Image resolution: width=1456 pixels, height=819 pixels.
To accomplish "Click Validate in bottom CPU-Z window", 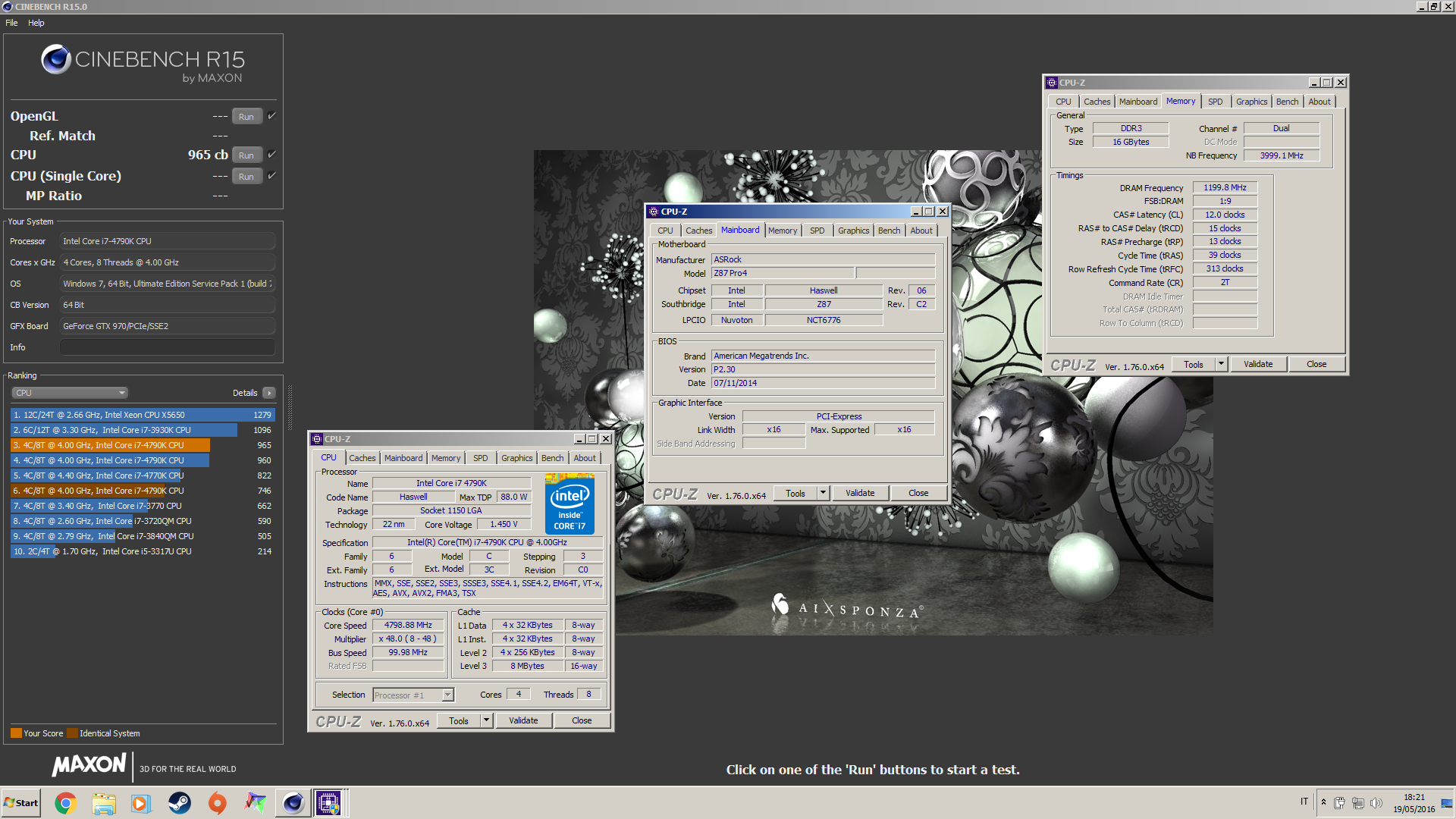I will point(523,720).
